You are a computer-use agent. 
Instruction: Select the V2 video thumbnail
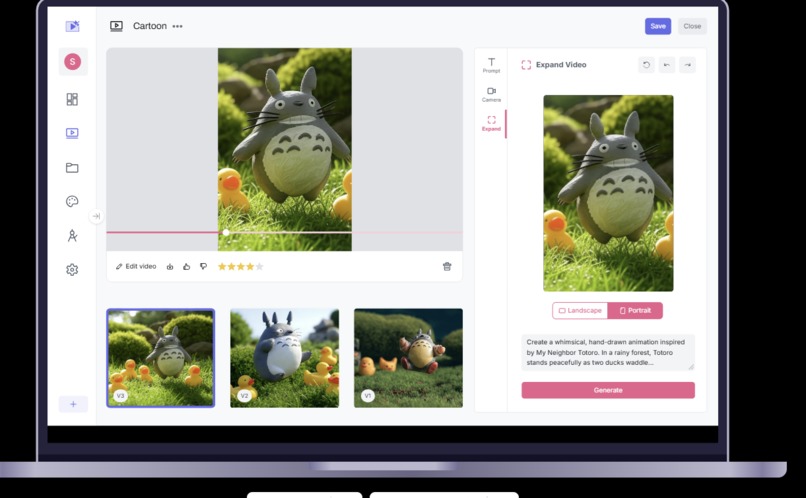click(285, 358)
